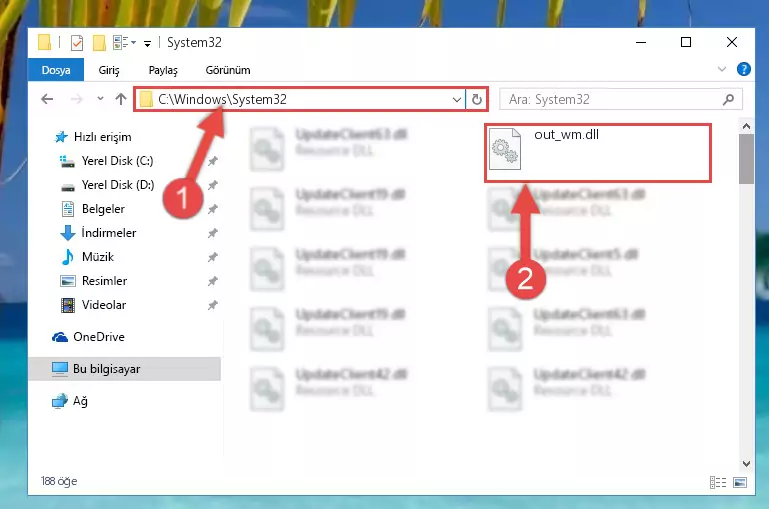Viewport: 769px width, 509px height.
Task: Open the Customize Quick Access Toolbar dropdown
Action: (147, 44)
